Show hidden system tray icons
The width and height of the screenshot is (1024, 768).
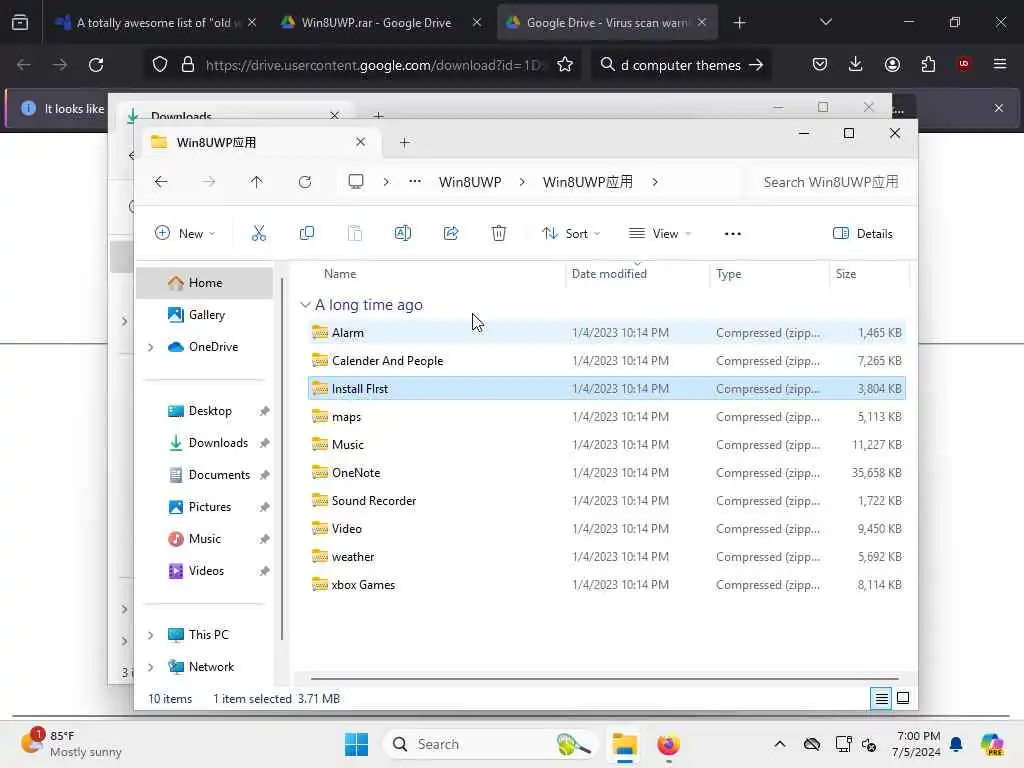click(780, 744)
